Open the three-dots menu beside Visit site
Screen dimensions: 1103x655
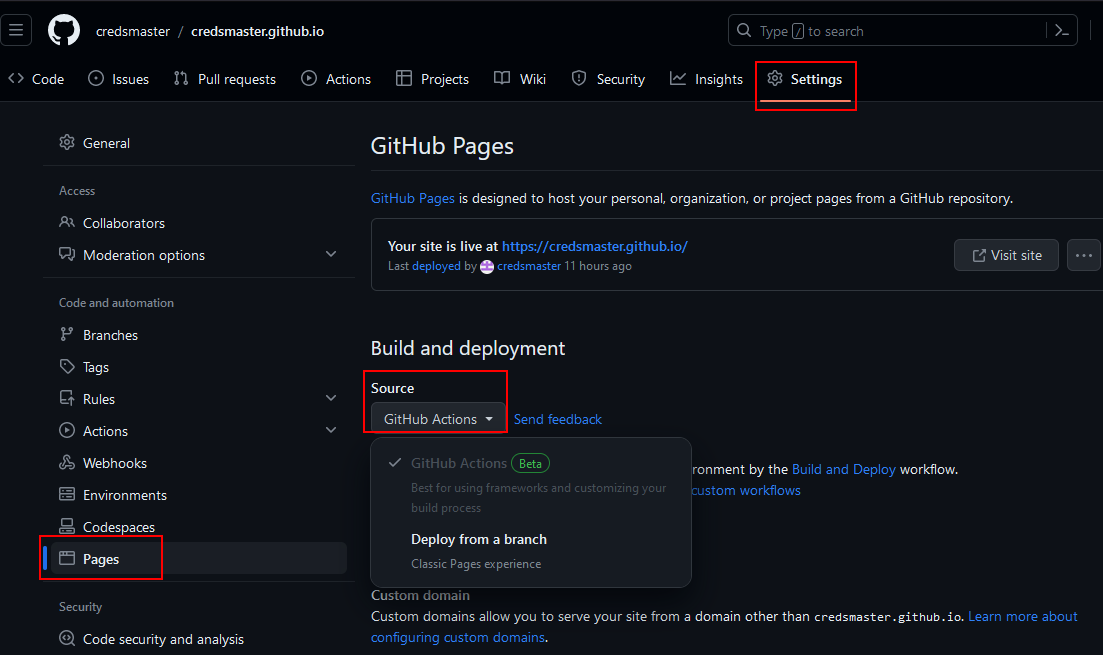click(x=1083, y=255)
